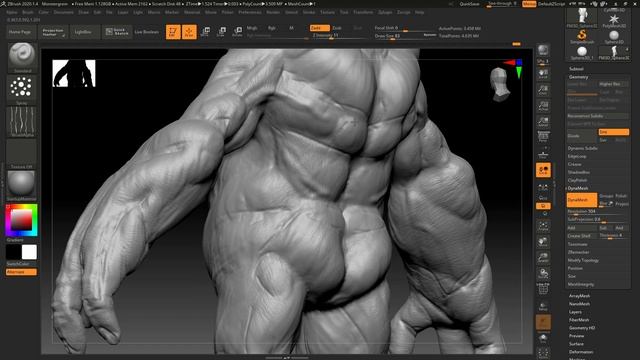Expand the ArrayMesh section

pyautogui.click(x=579, y=296)
